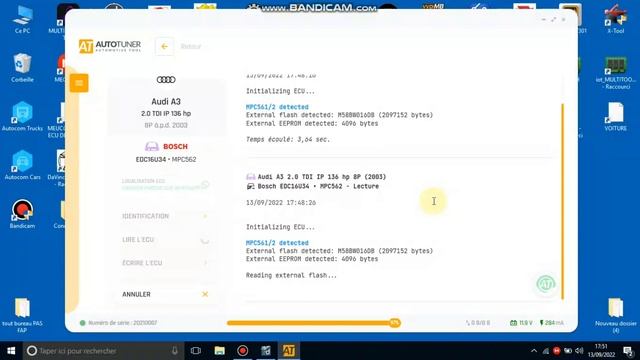The height and width of the screenshot is (360, 640).
Task: Open Nouveau dossier (4) folder
Action: coord(616,316)
